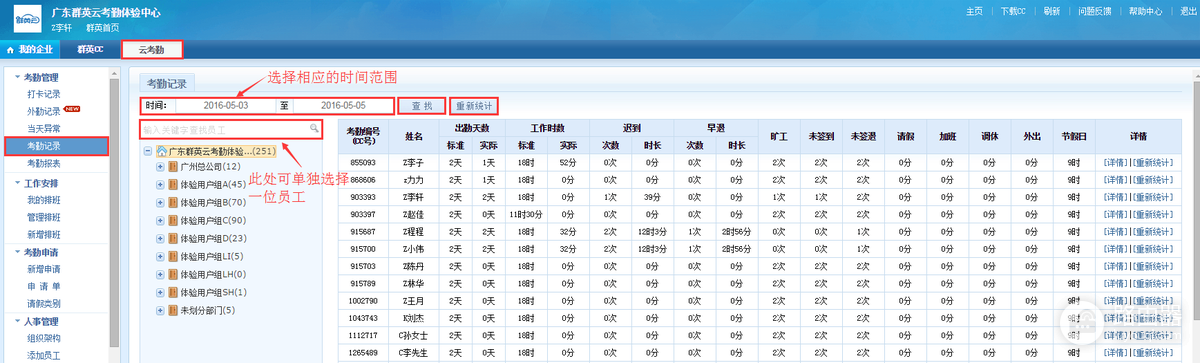
Task: Click the home icon beside 我的企业
Action: (x=11, y=49)
